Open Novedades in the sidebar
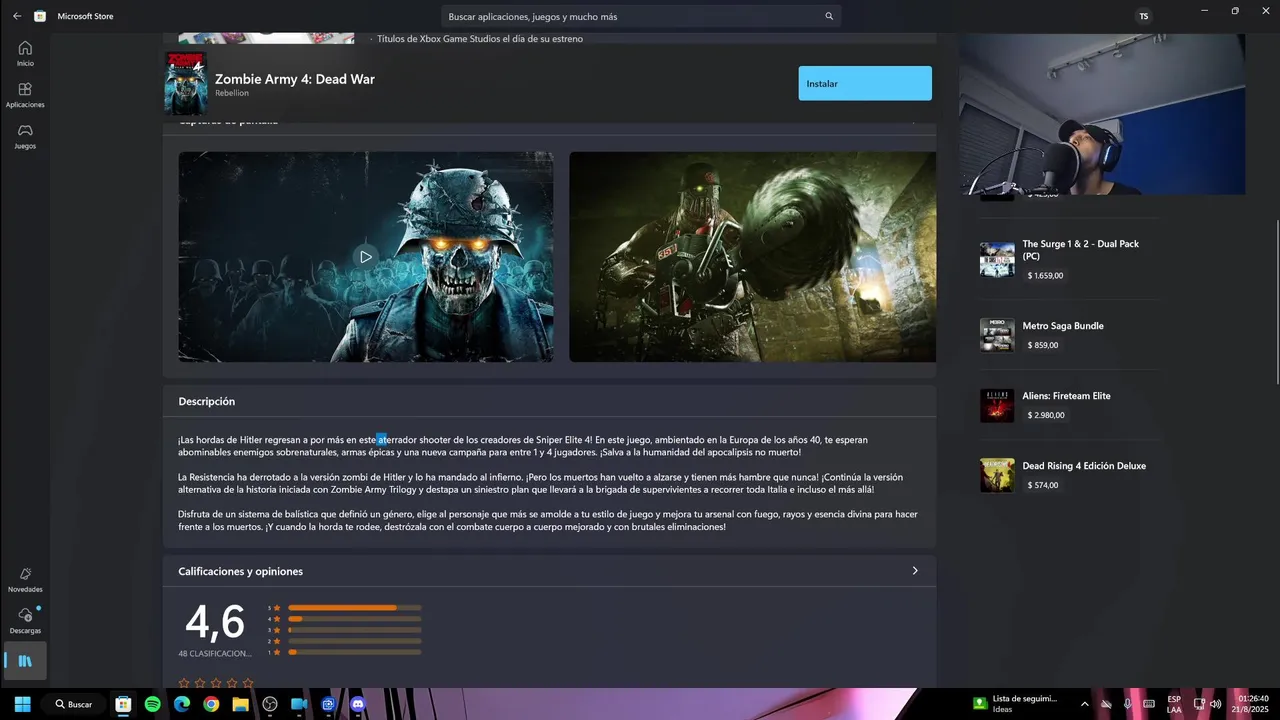The width and height of the screenshot is (1280, 720). click(x=25, y=580)
